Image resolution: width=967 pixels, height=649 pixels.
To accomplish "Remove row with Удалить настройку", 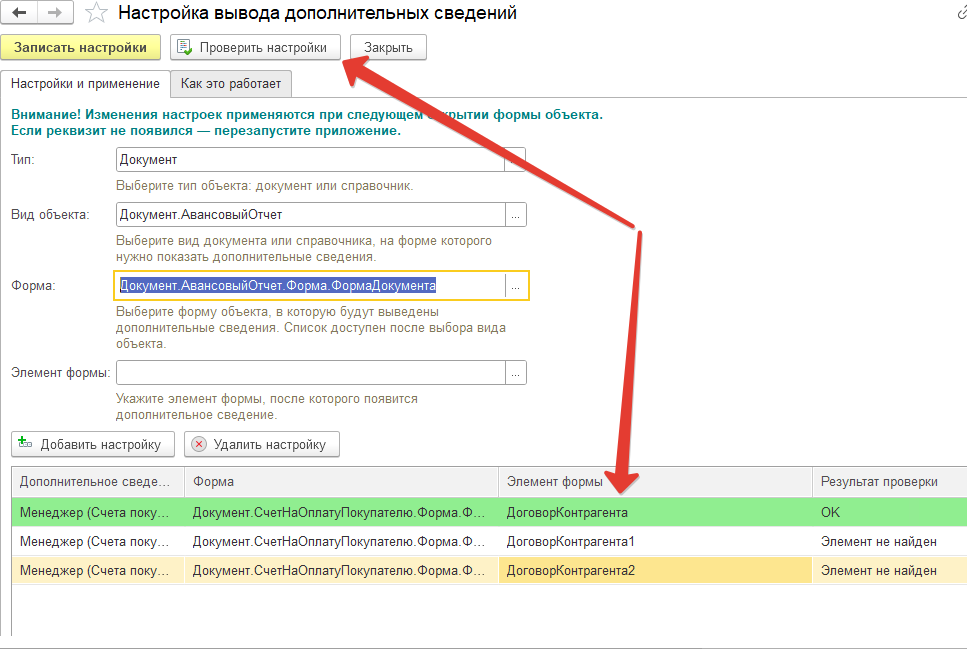I will click(x=261, y=444).
